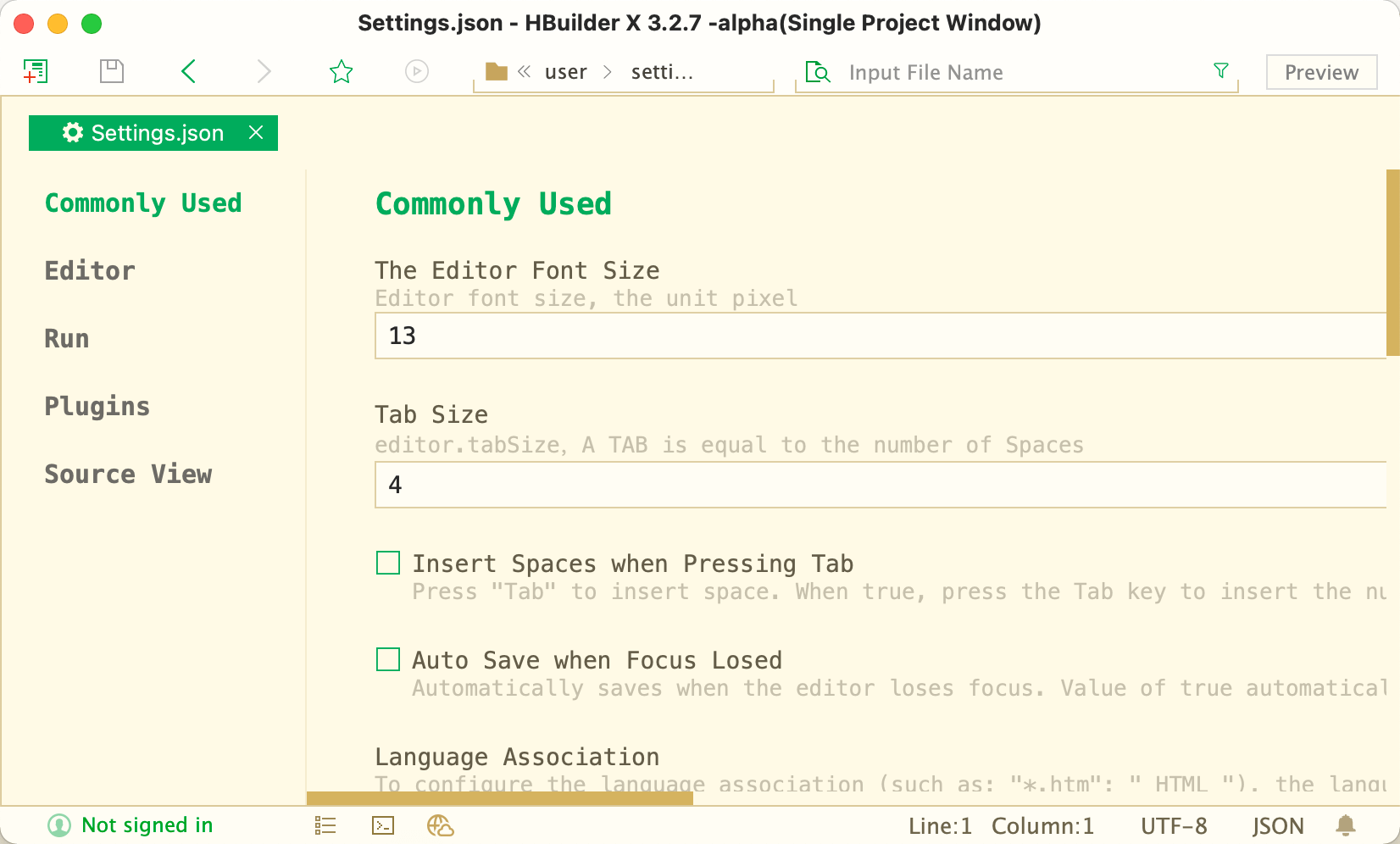Select the Editor settings category
The width and height of the screenshot is (1400, 844).
coord(90,270)
